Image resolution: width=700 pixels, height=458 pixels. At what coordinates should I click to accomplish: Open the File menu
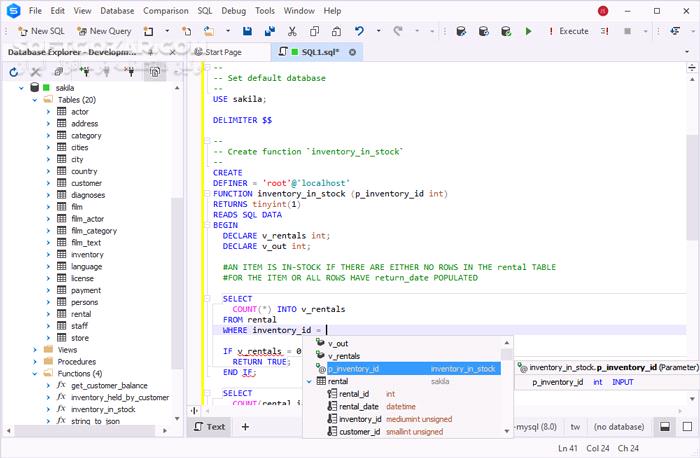coord(35,11)
